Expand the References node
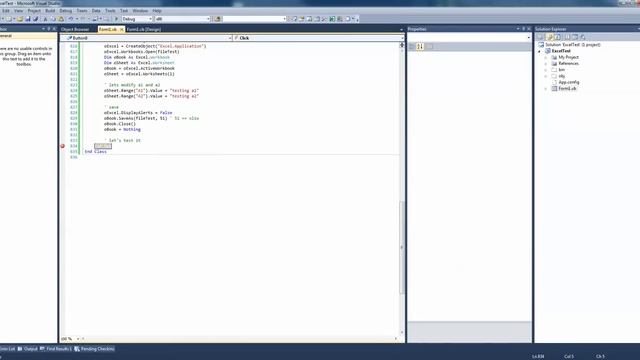The image size is (640, 360). (546, 64)
